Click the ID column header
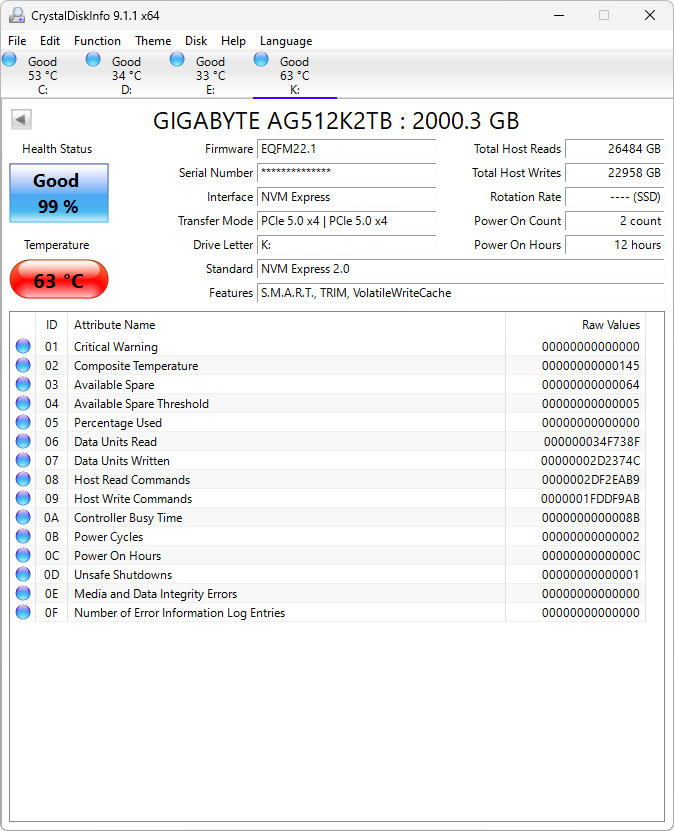 [x=51, y=325]
